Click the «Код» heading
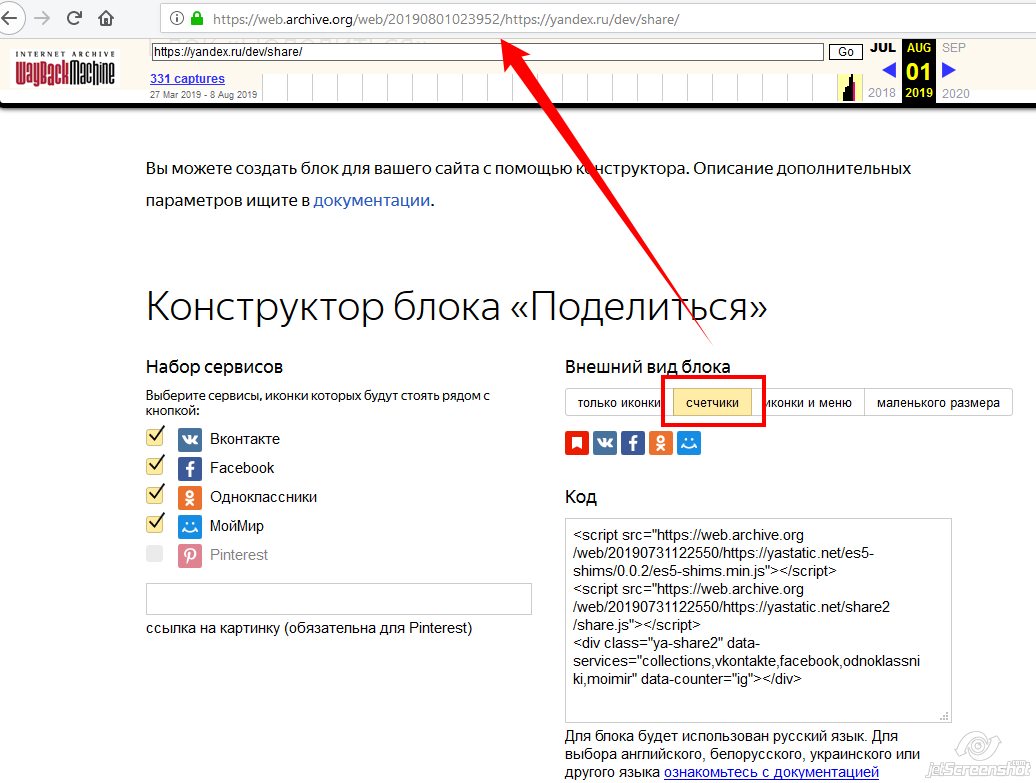This screenshot has height=783, width=1036. [581, 497]
